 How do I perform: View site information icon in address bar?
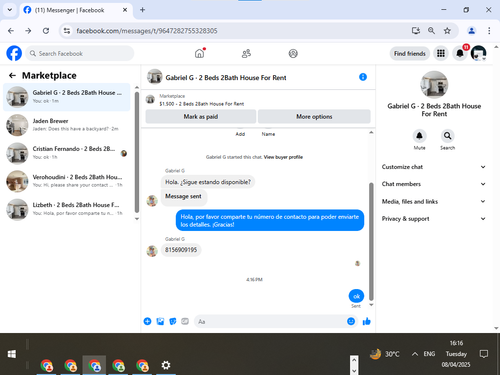click(x=67, y=31)
